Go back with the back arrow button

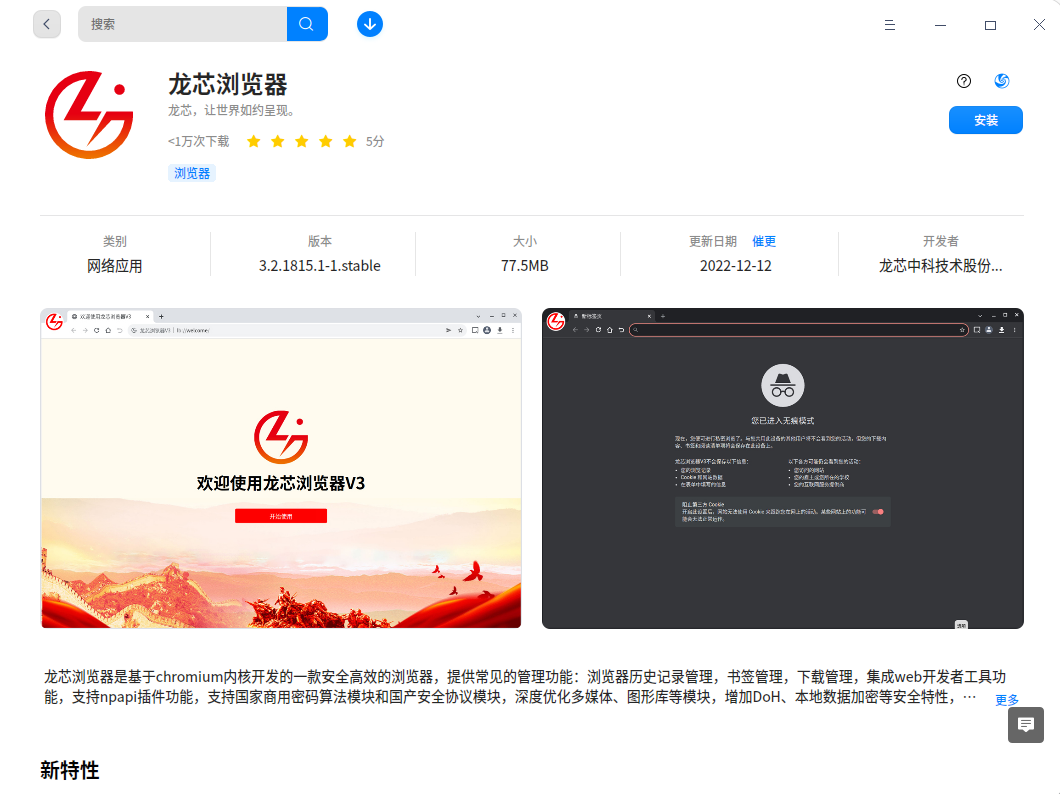point(47,24)
